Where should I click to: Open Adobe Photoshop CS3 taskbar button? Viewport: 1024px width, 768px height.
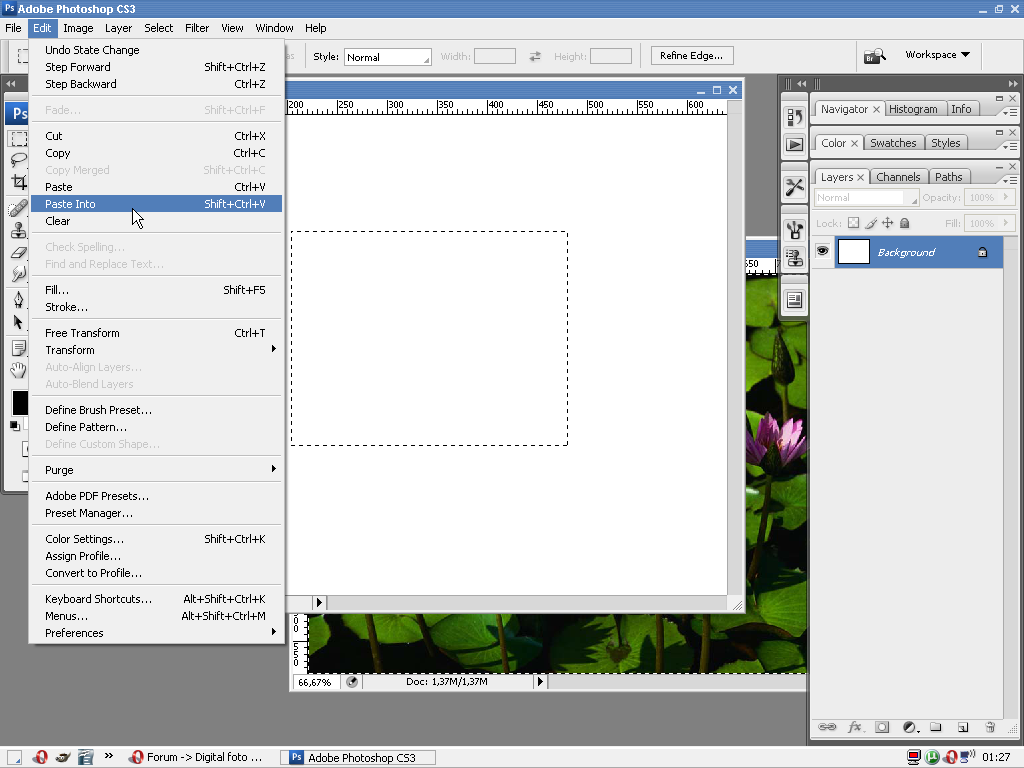pos(358,758)
